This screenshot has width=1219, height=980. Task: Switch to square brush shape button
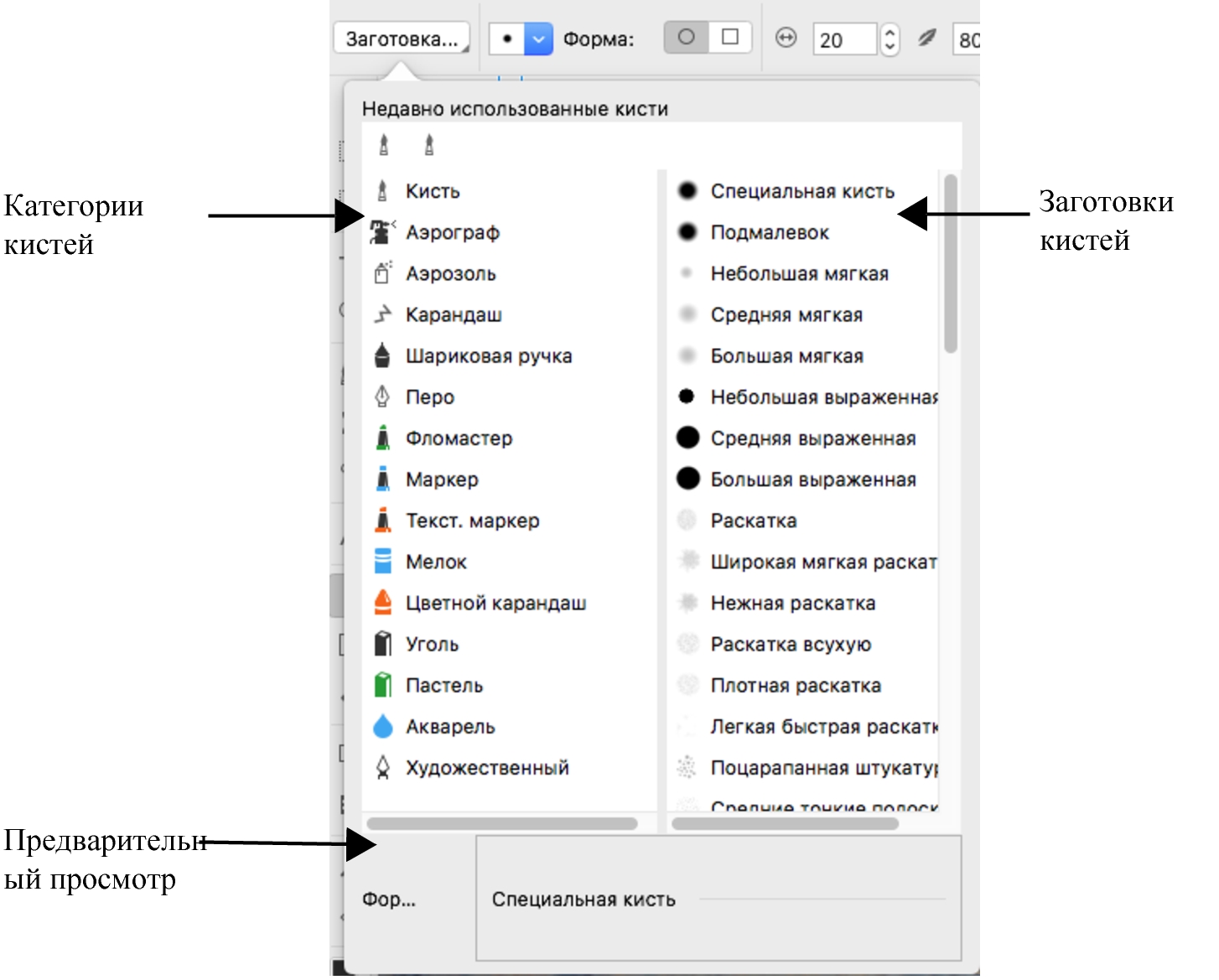[730, 38]
